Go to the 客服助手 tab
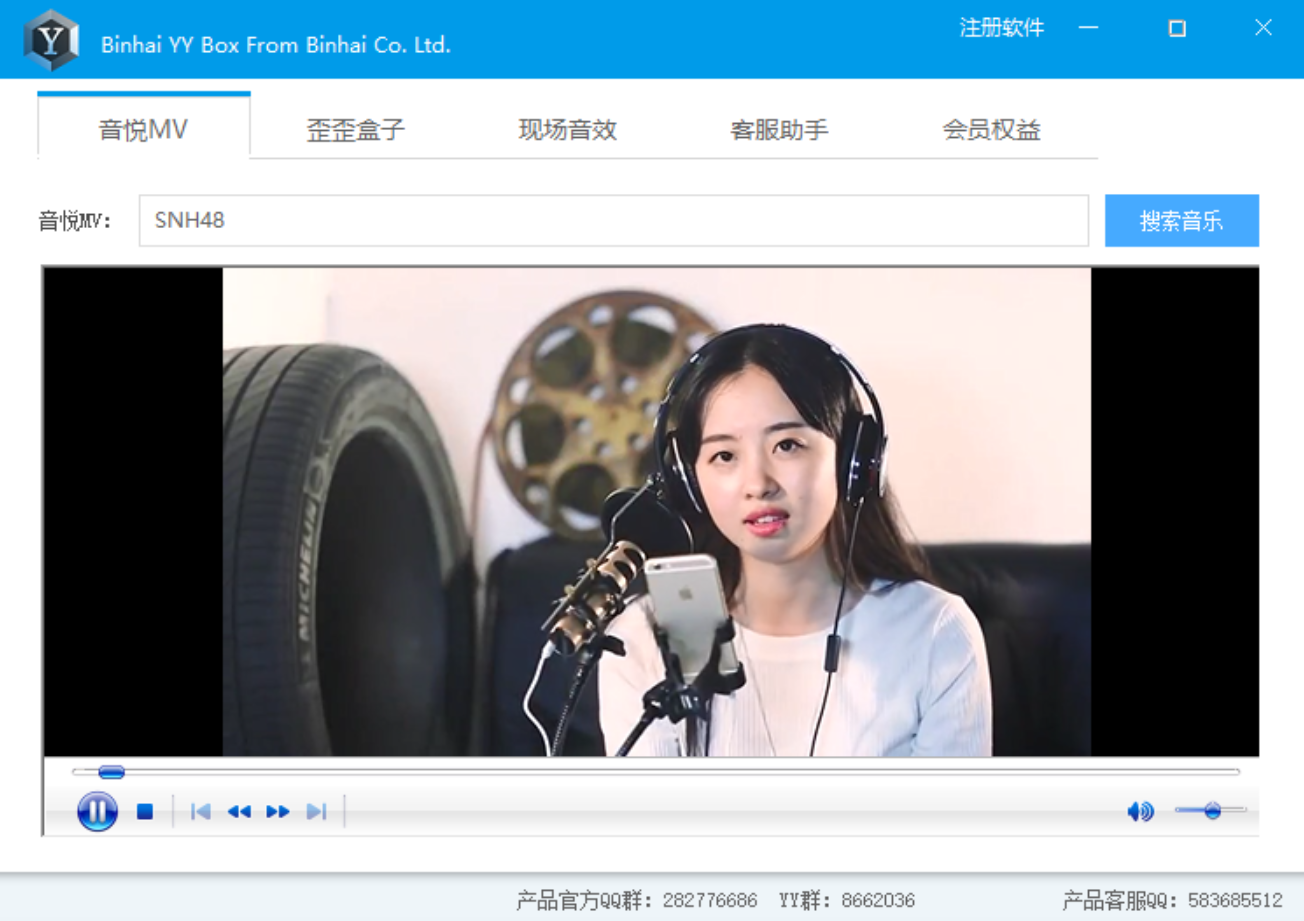1304x921 pixels. coord(780,130)
